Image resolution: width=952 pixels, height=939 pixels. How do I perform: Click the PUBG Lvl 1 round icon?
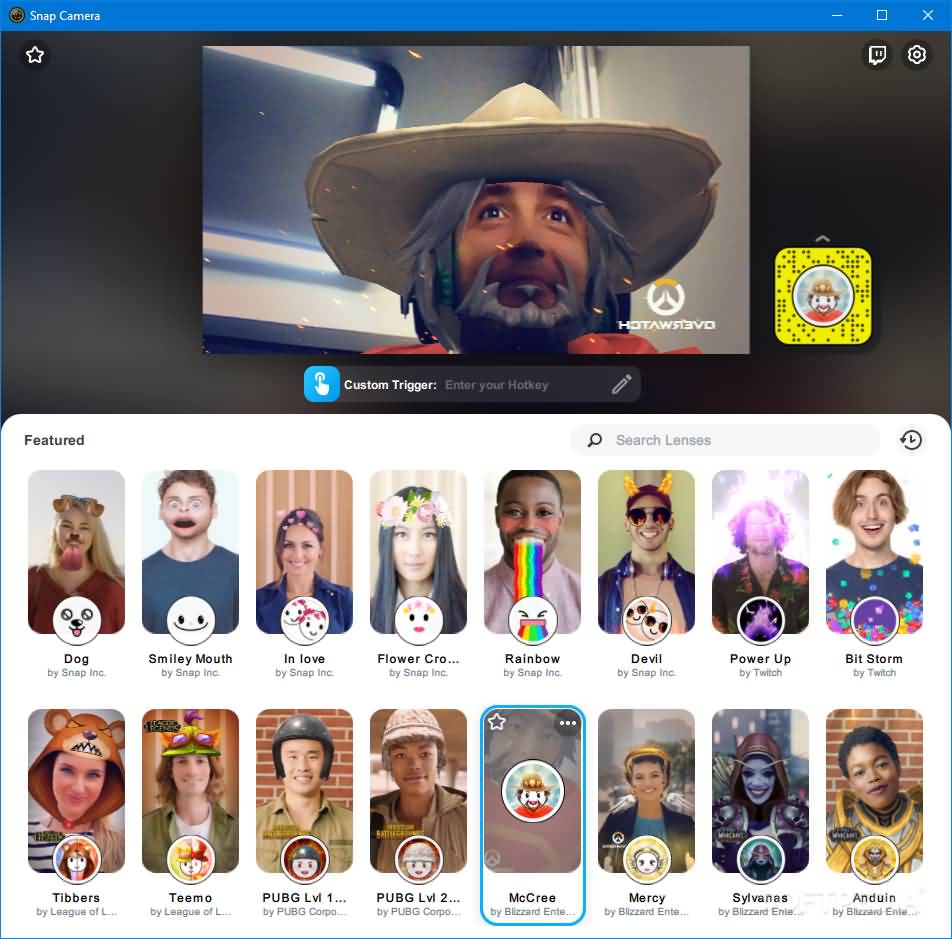pos(304,859)
